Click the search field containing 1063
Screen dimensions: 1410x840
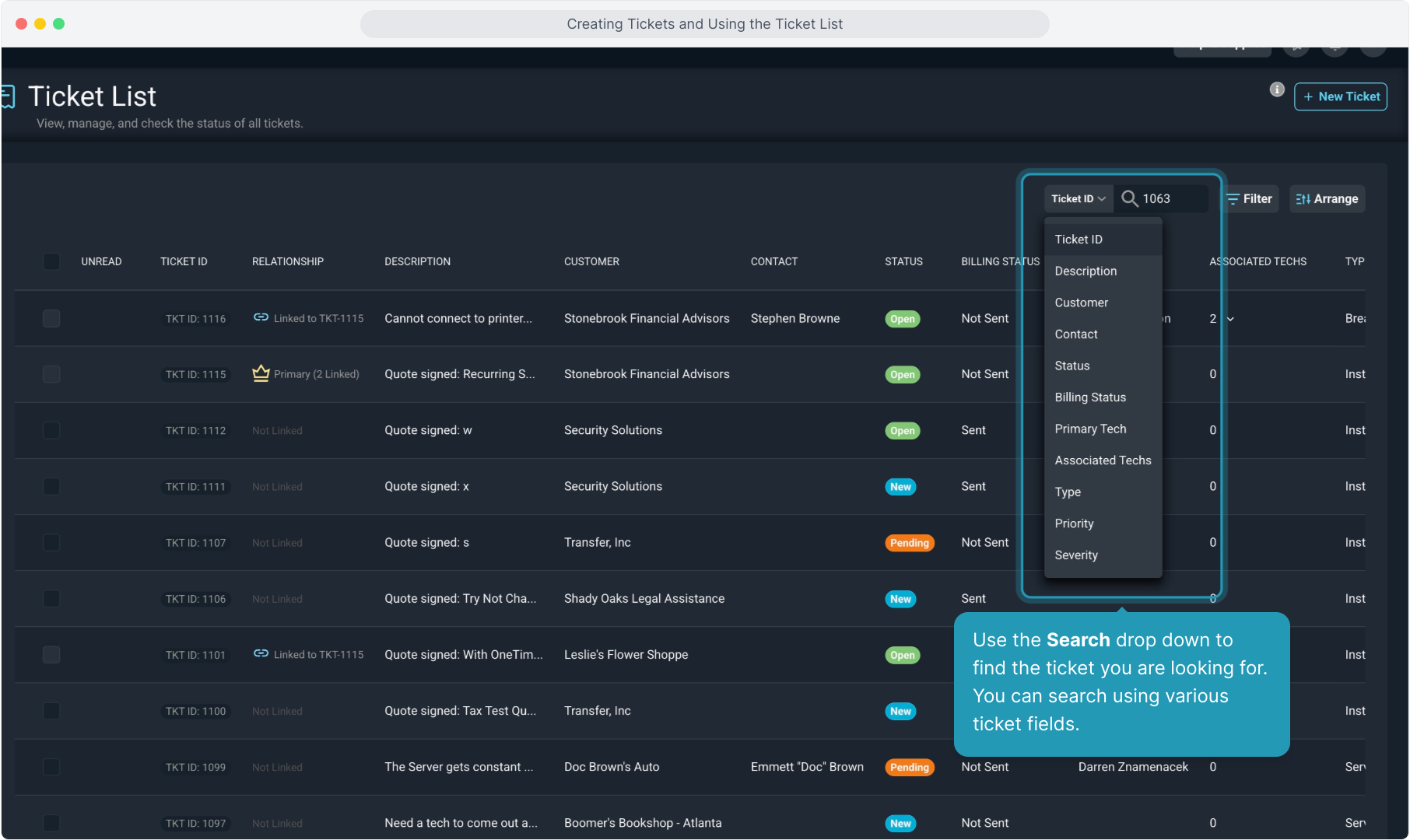click(x=1171, y=199)
